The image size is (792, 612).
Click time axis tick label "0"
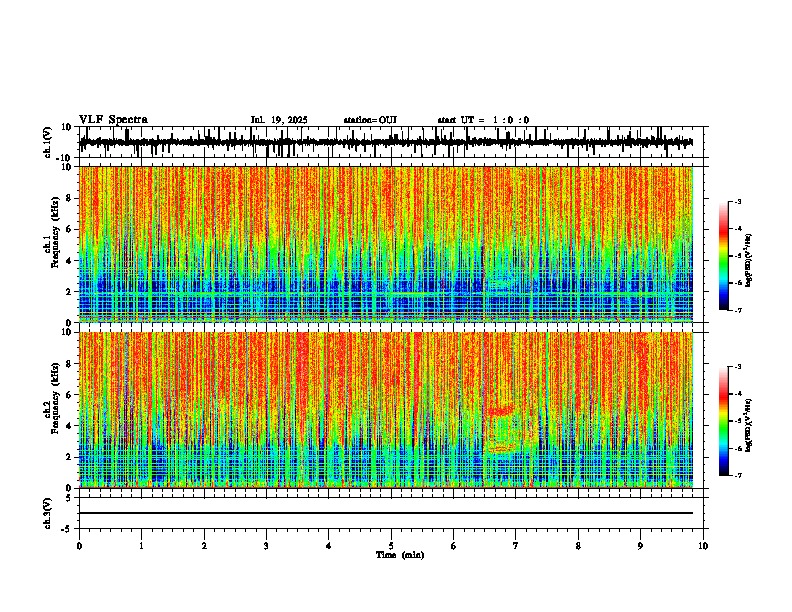(79, 546)
